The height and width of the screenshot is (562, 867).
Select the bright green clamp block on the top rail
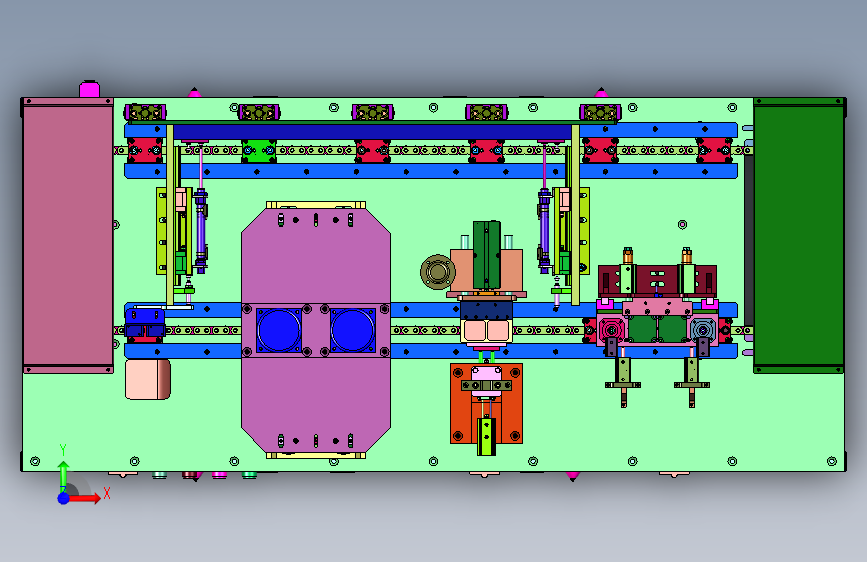pos(259,150)
